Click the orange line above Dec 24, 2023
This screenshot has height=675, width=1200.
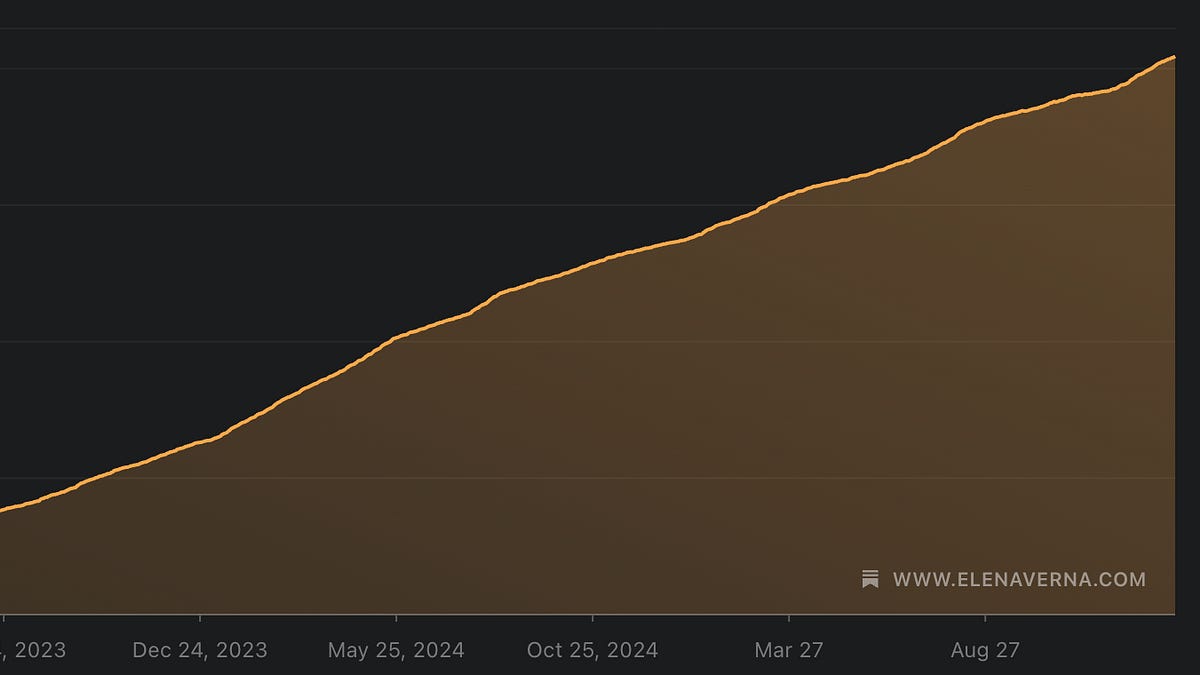(199, 443)
